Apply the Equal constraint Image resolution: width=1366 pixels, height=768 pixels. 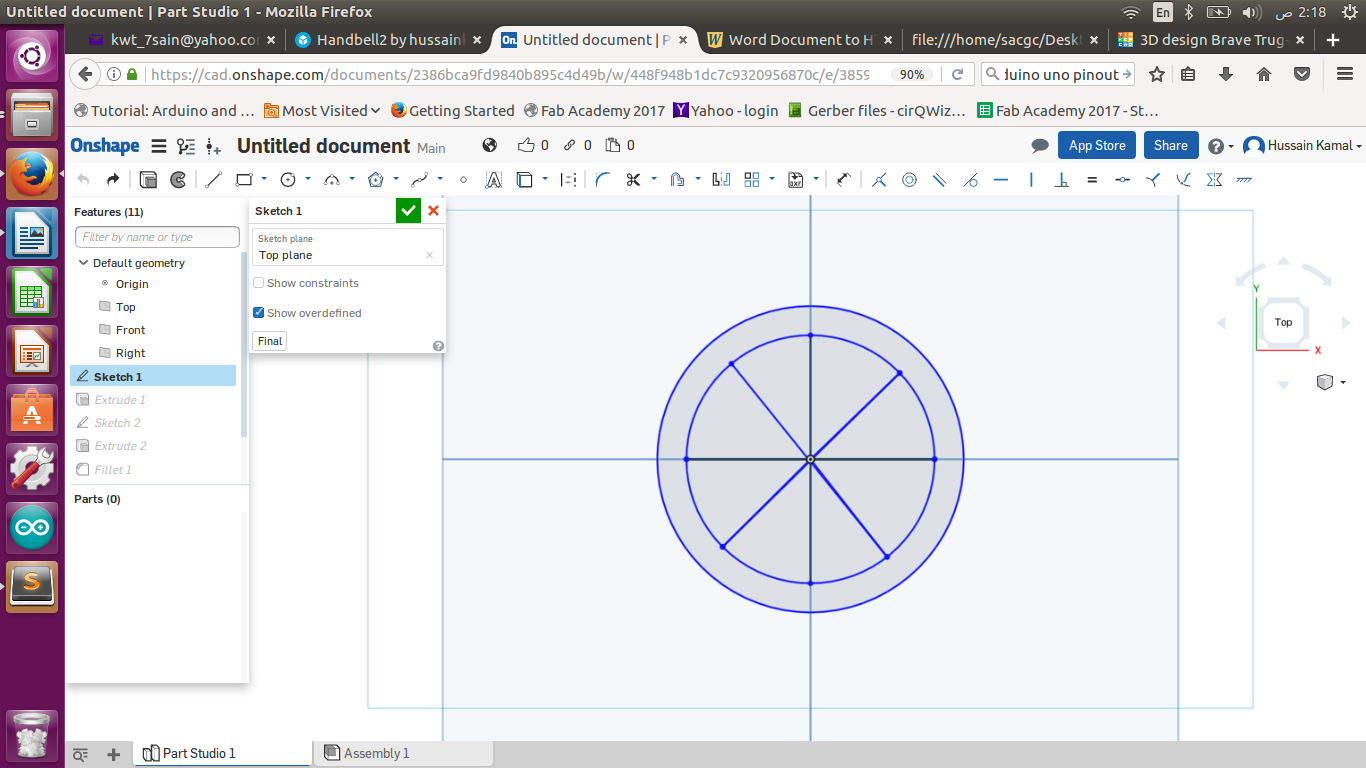[1092, 180]
